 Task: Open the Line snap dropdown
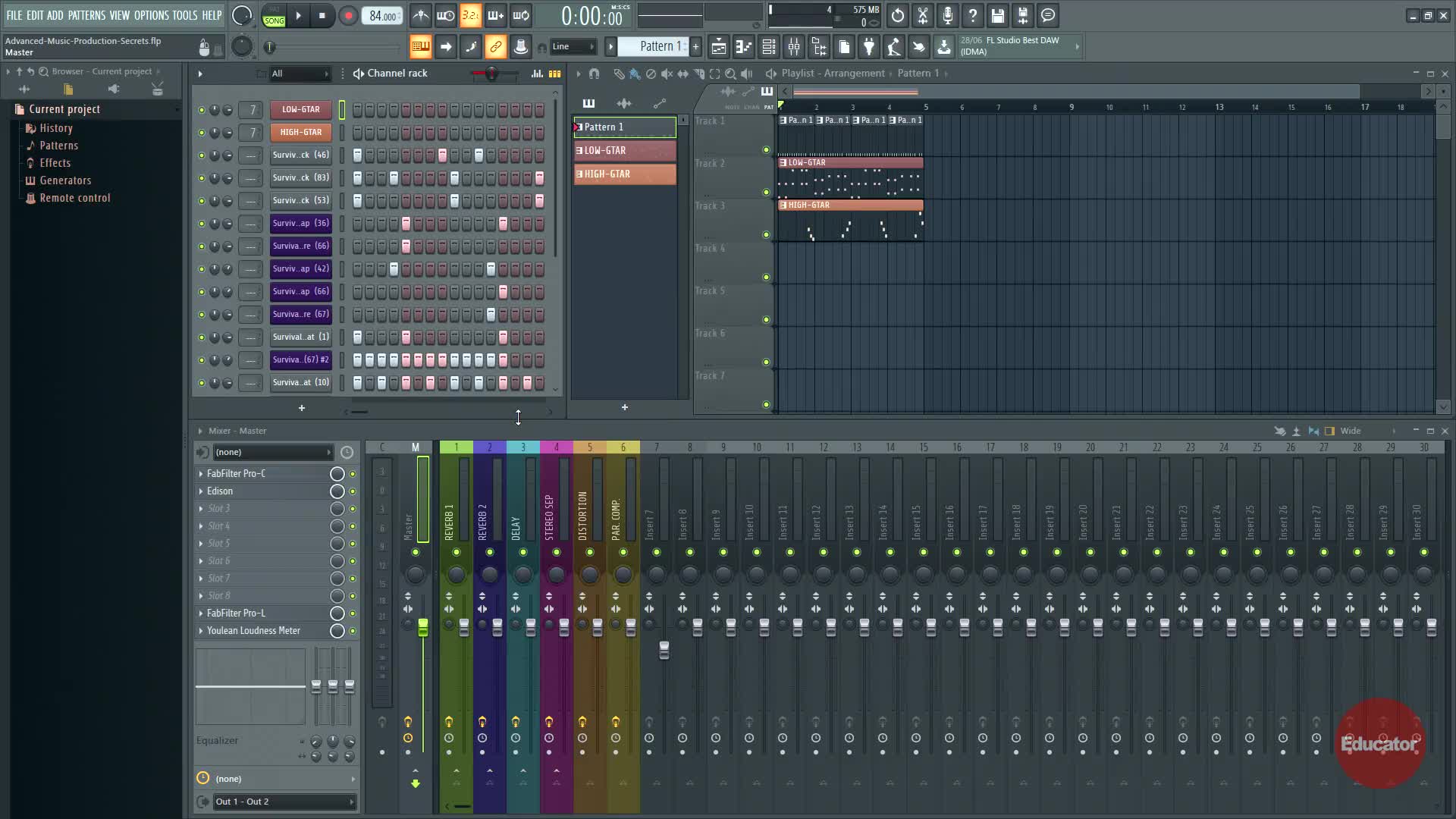coord(573,47)
